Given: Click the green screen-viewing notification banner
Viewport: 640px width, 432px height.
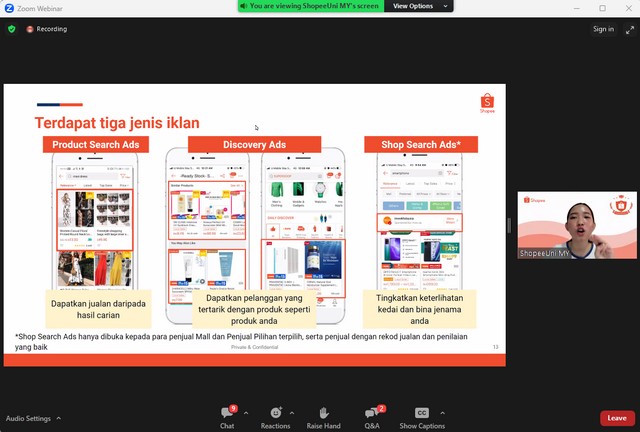Looking at the screenshot, I should (x=312, y=6).
